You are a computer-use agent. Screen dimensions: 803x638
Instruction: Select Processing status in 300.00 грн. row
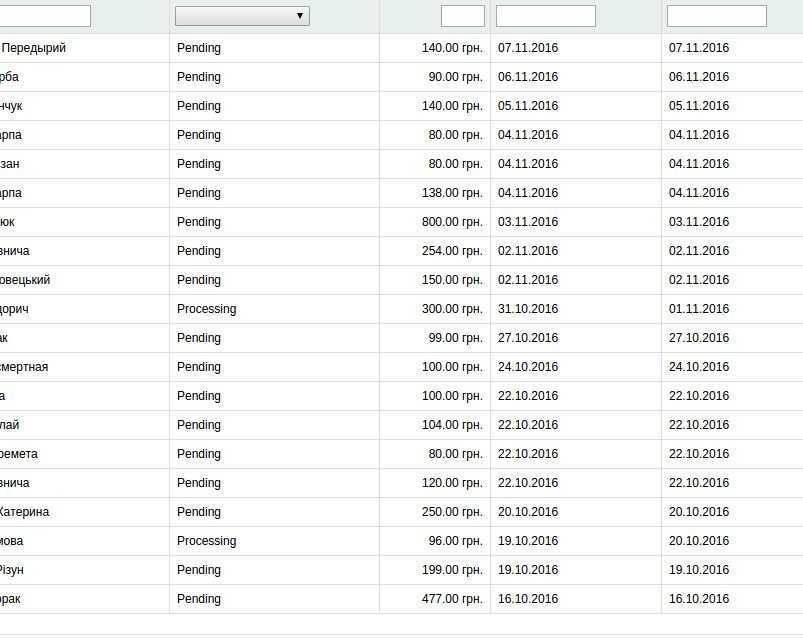206,309
